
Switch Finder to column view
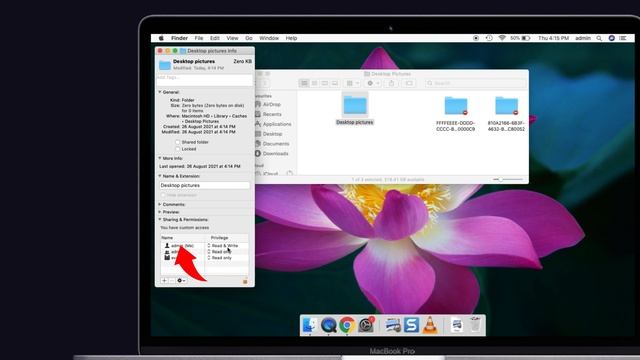(324, 83)
